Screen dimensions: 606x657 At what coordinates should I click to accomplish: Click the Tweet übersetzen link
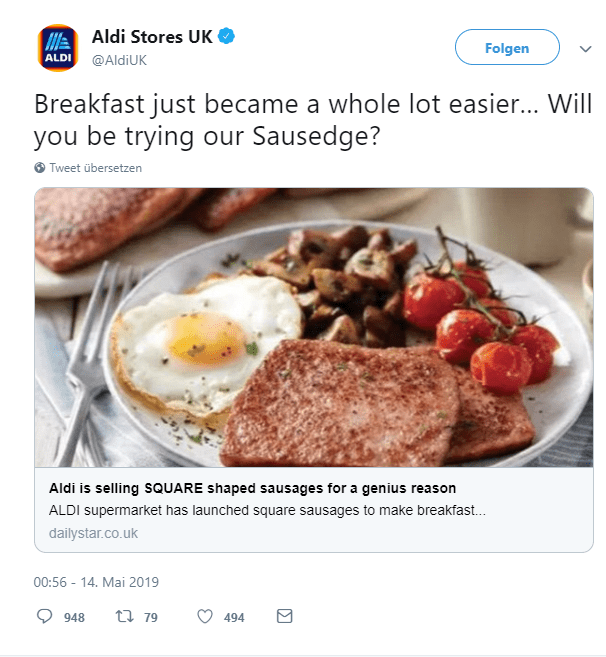coord(96,168)
